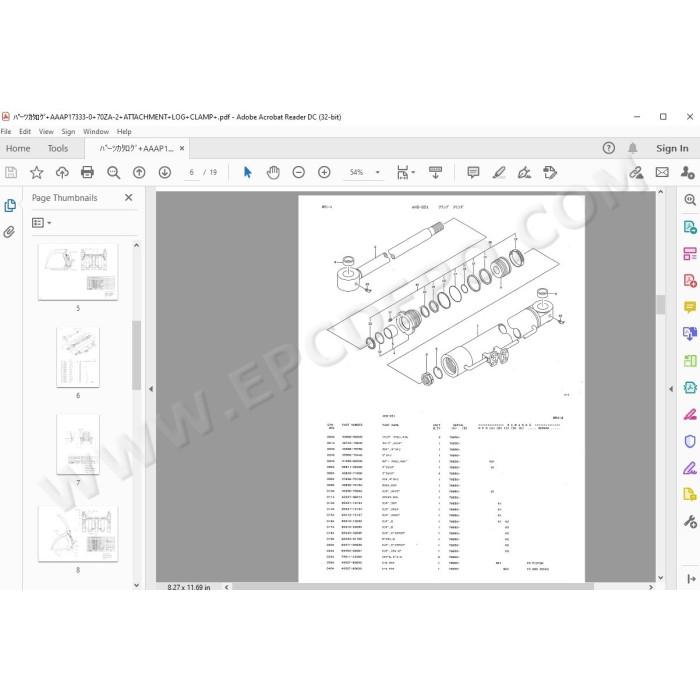Click the document scroll down arrow
Screen dimensions: 700x700
click(661, 578)
